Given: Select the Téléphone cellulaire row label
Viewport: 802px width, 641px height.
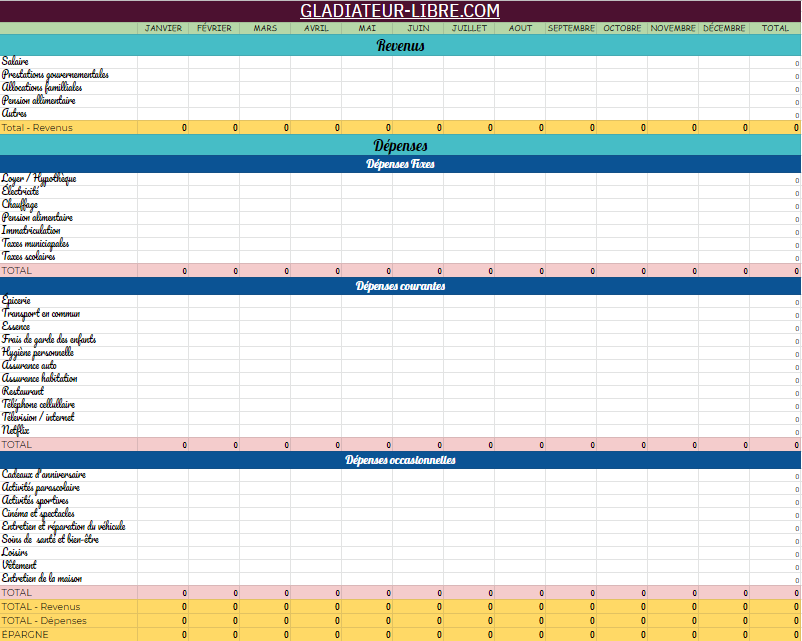Looking at the screenshot, I should [38, 405].
